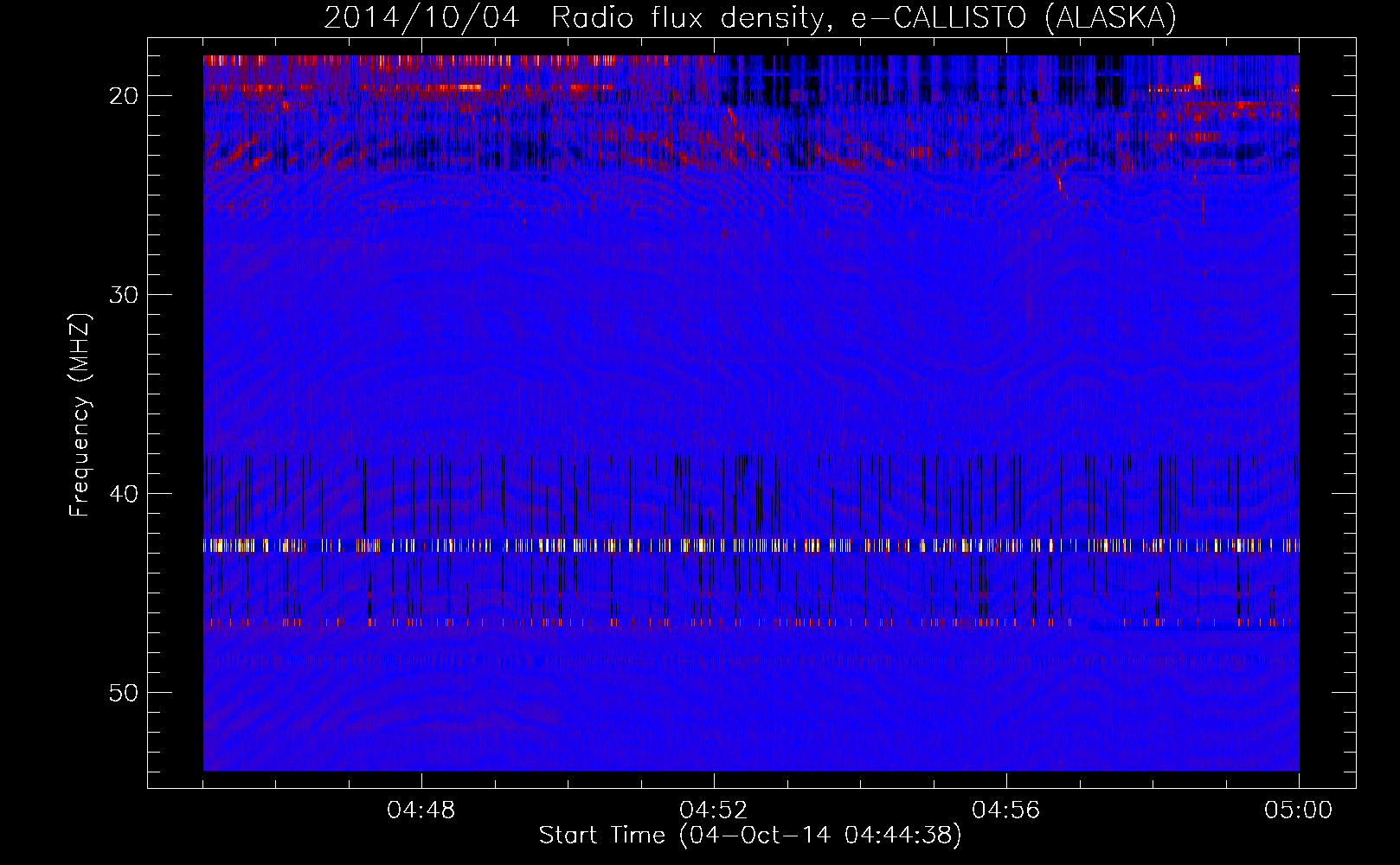Screen dimensions: 1400x865
Task: Click the bright yellow-white interference band near 42.5 MHz
Action: click(x=751, y=545)
